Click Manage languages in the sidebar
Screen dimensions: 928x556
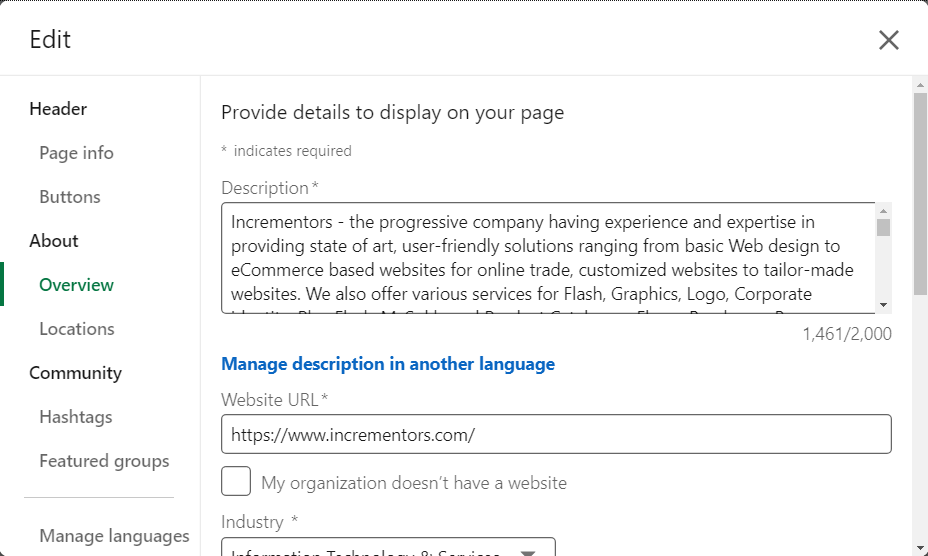coord(114,536)
